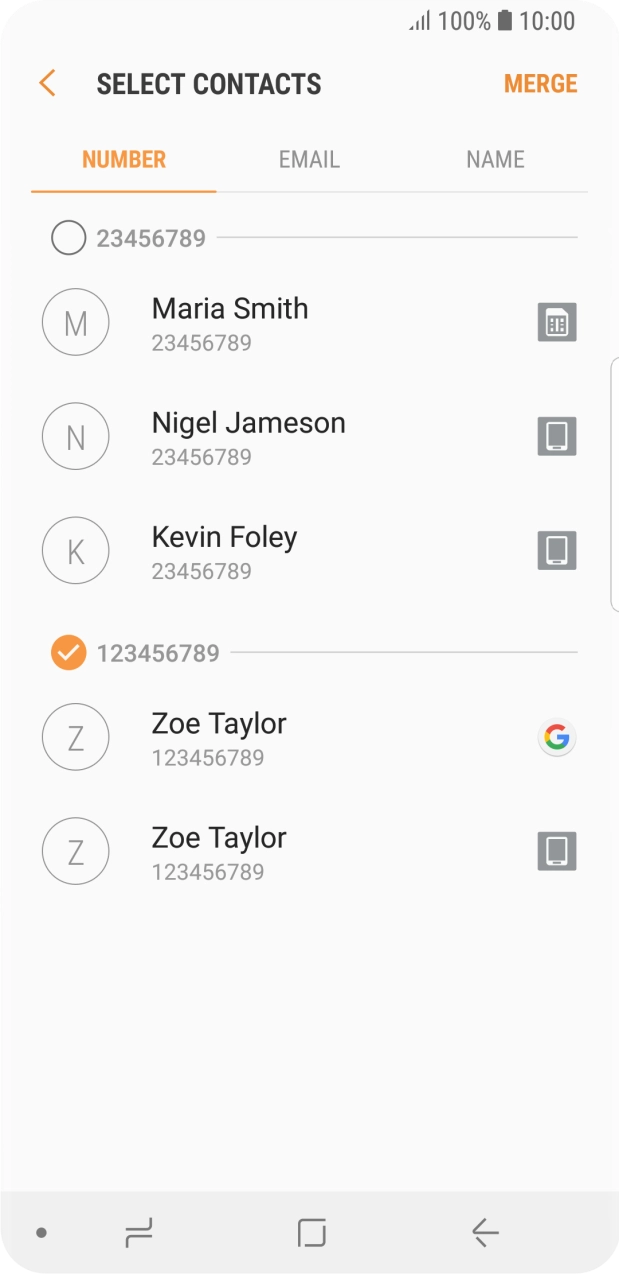Uncheck the 123456789 number group
Screen dimensions: 619x1274
68,653
